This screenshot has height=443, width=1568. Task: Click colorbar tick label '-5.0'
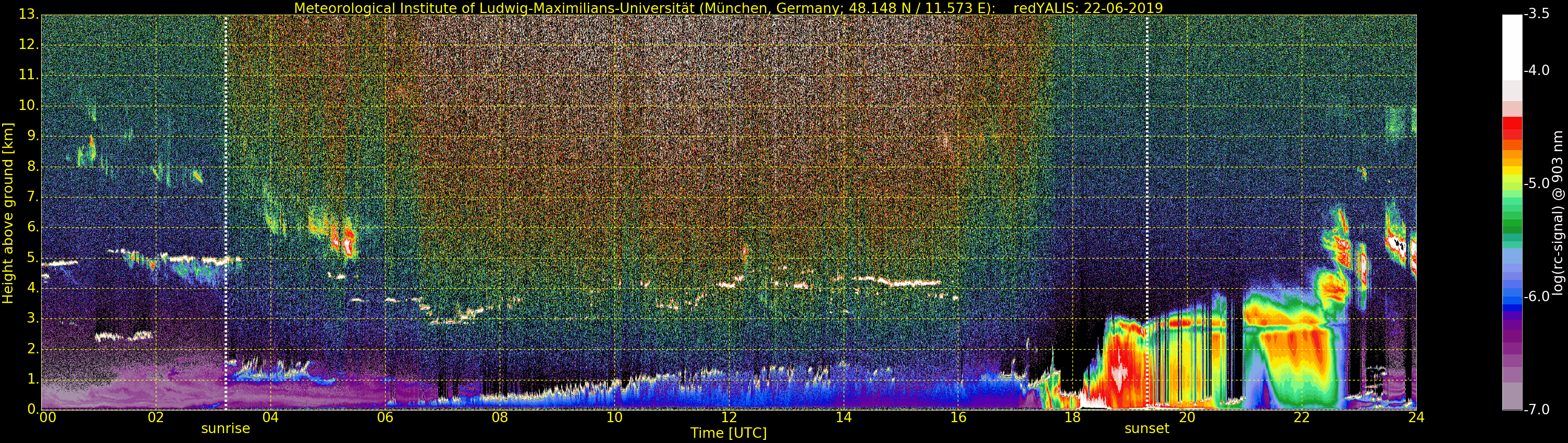1538,183
